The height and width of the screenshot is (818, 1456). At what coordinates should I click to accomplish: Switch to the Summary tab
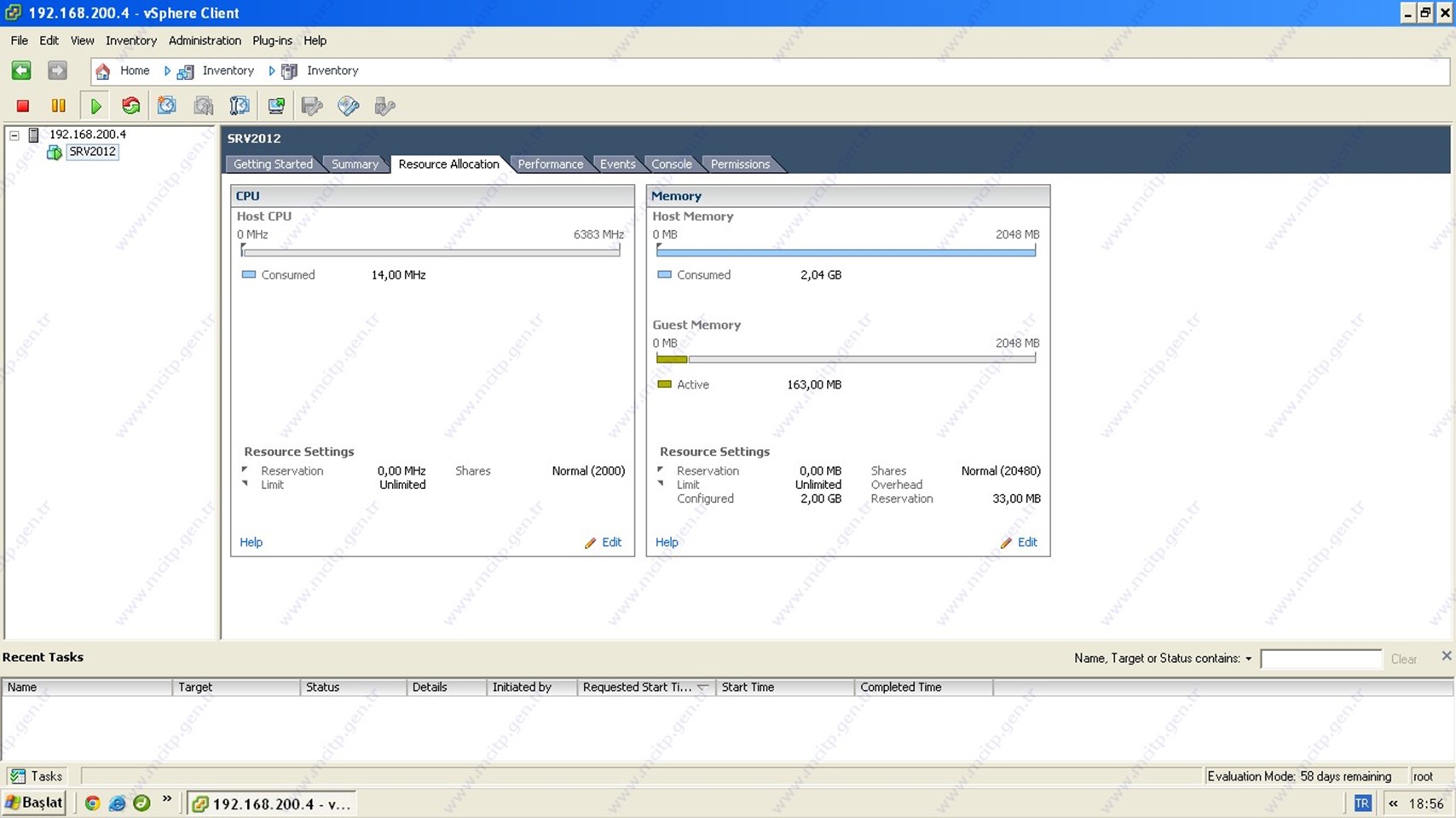click(355, 164)
